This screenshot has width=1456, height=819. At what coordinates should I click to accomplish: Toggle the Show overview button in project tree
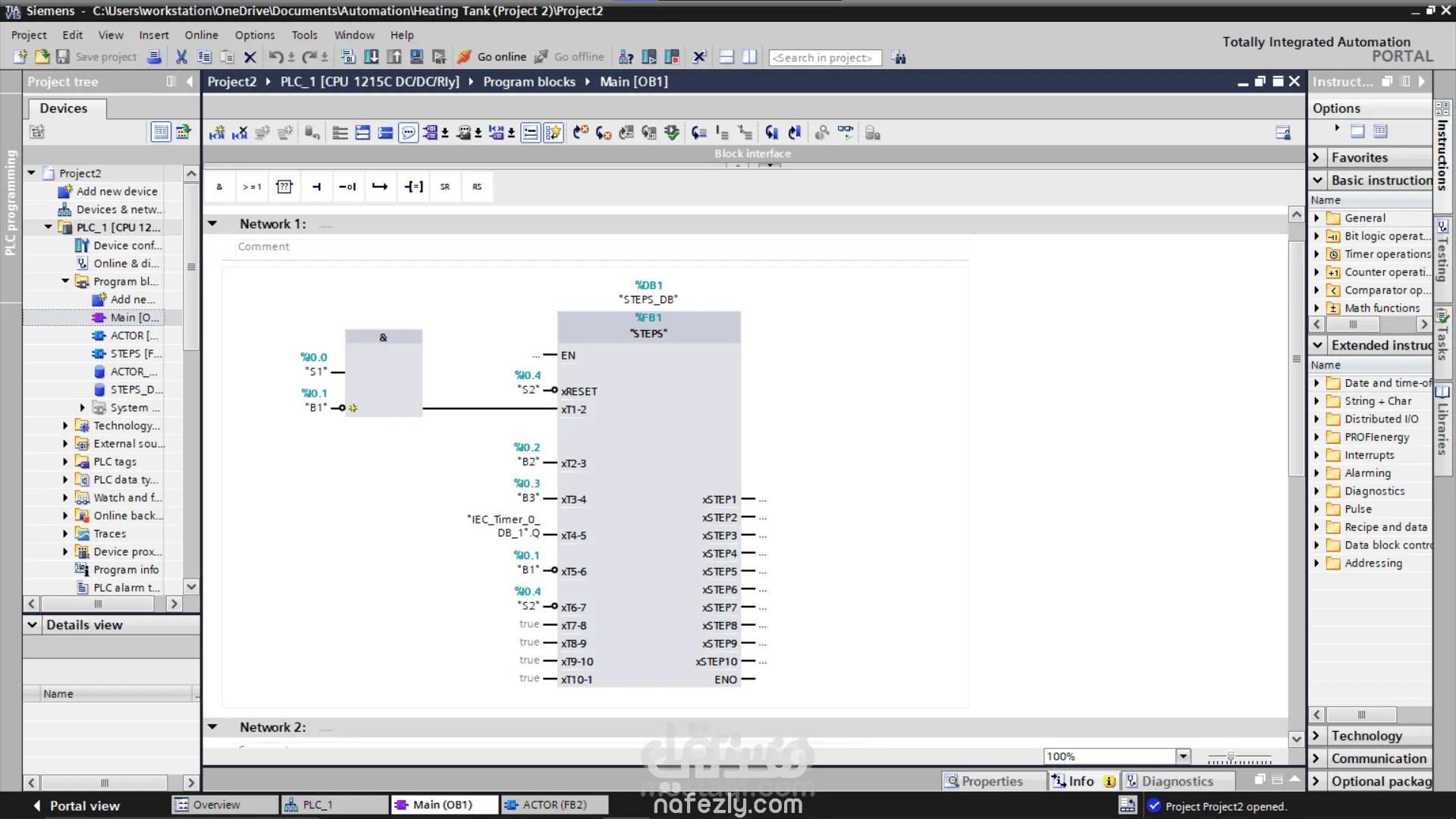(161, 132)
